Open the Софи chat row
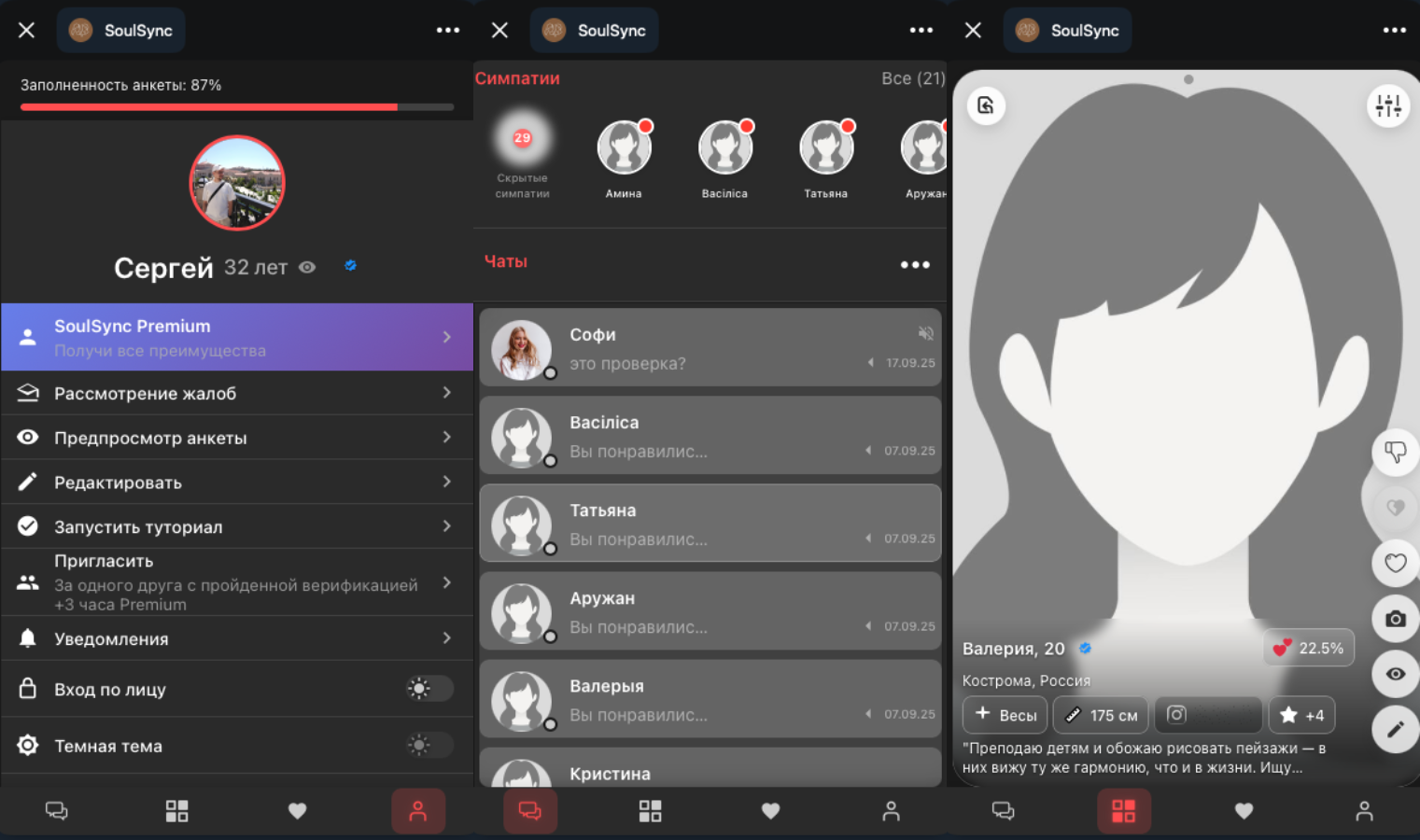1420x840 pixels. tap(710, 347)
